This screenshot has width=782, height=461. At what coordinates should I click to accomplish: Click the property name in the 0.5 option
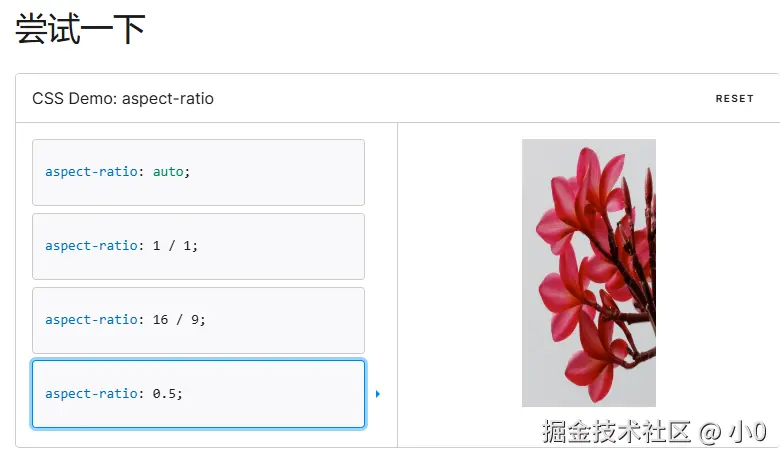coord(91,394)
